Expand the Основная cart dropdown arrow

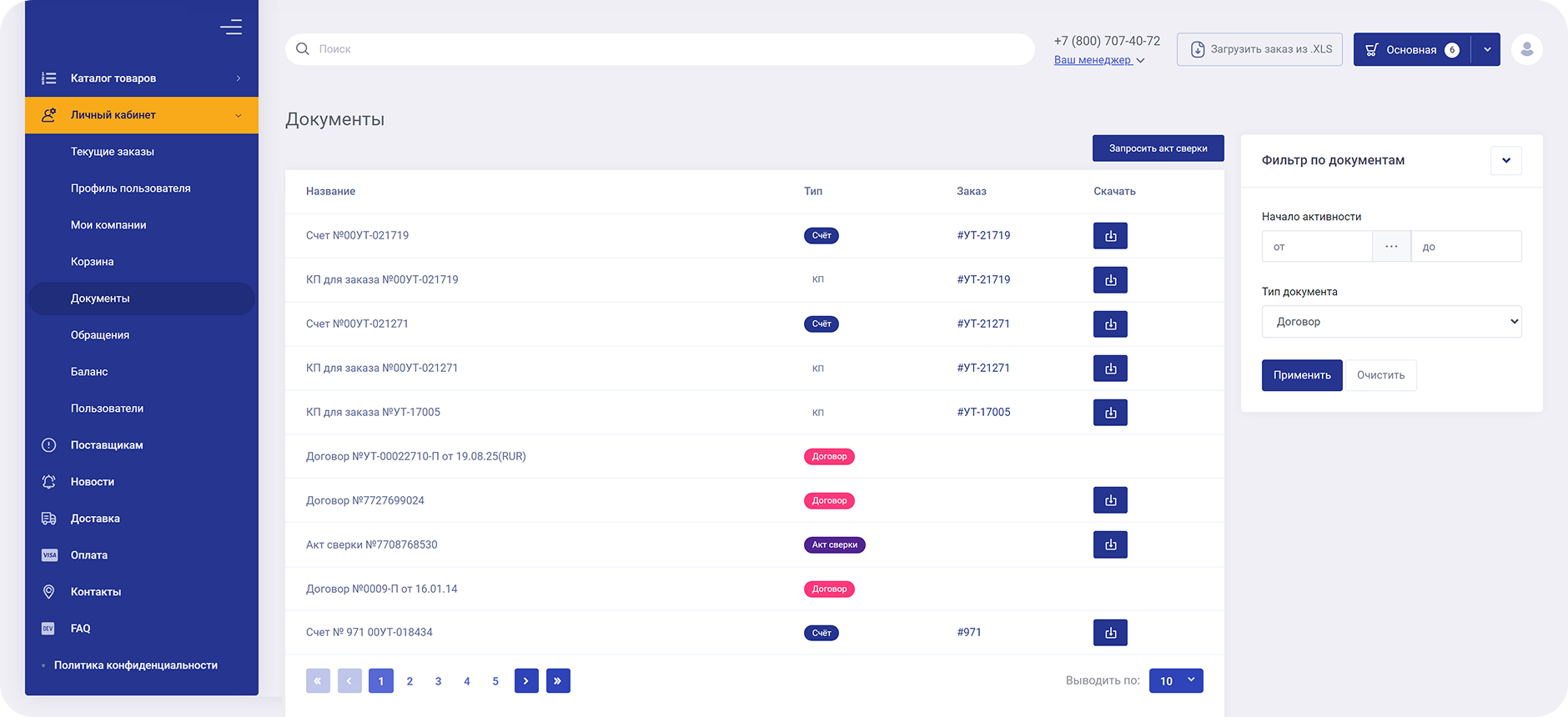click(x=1486, y=50)
